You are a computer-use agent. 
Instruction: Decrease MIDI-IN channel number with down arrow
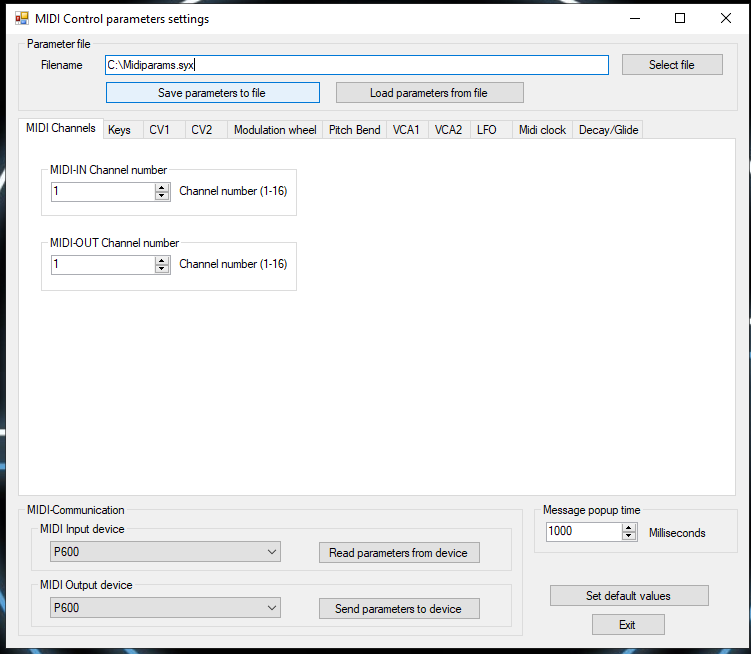click(162, 196)
